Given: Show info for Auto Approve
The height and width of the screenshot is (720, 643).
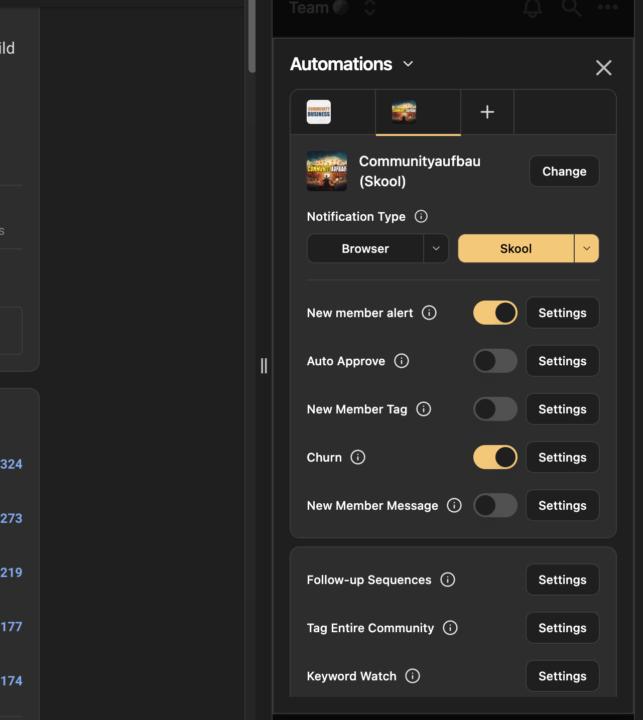Looking at the screenshot, I should click(401, 361).
